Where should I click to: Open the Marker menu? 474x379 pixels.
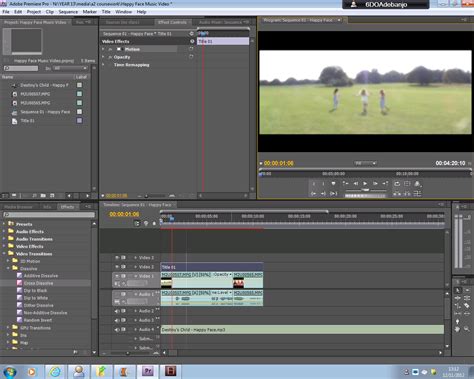tap(90, 12)
